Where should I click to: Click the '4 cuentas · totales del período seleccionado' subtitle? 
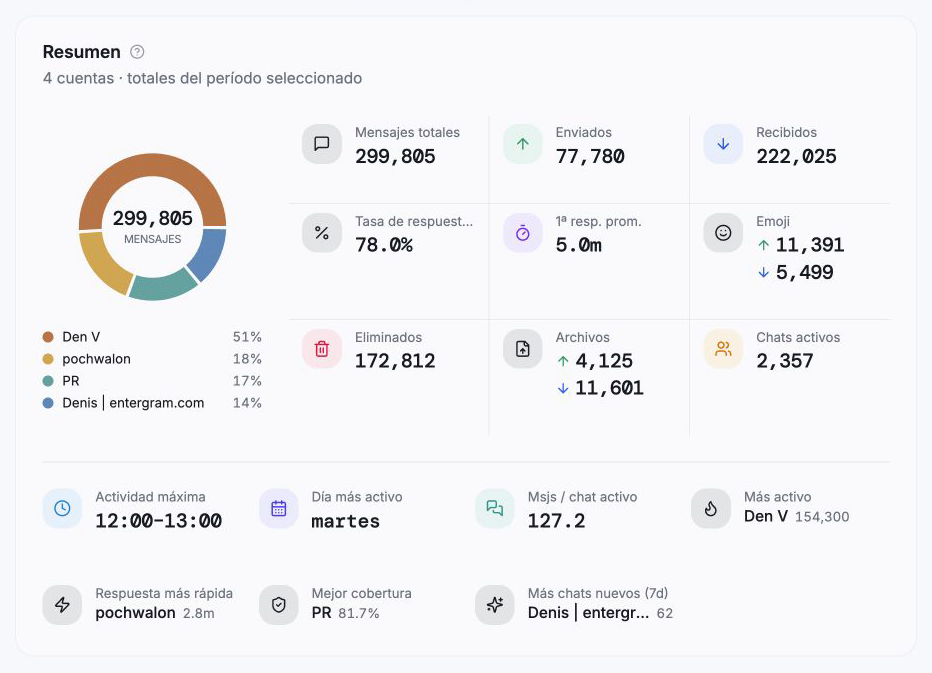[202, 78]
